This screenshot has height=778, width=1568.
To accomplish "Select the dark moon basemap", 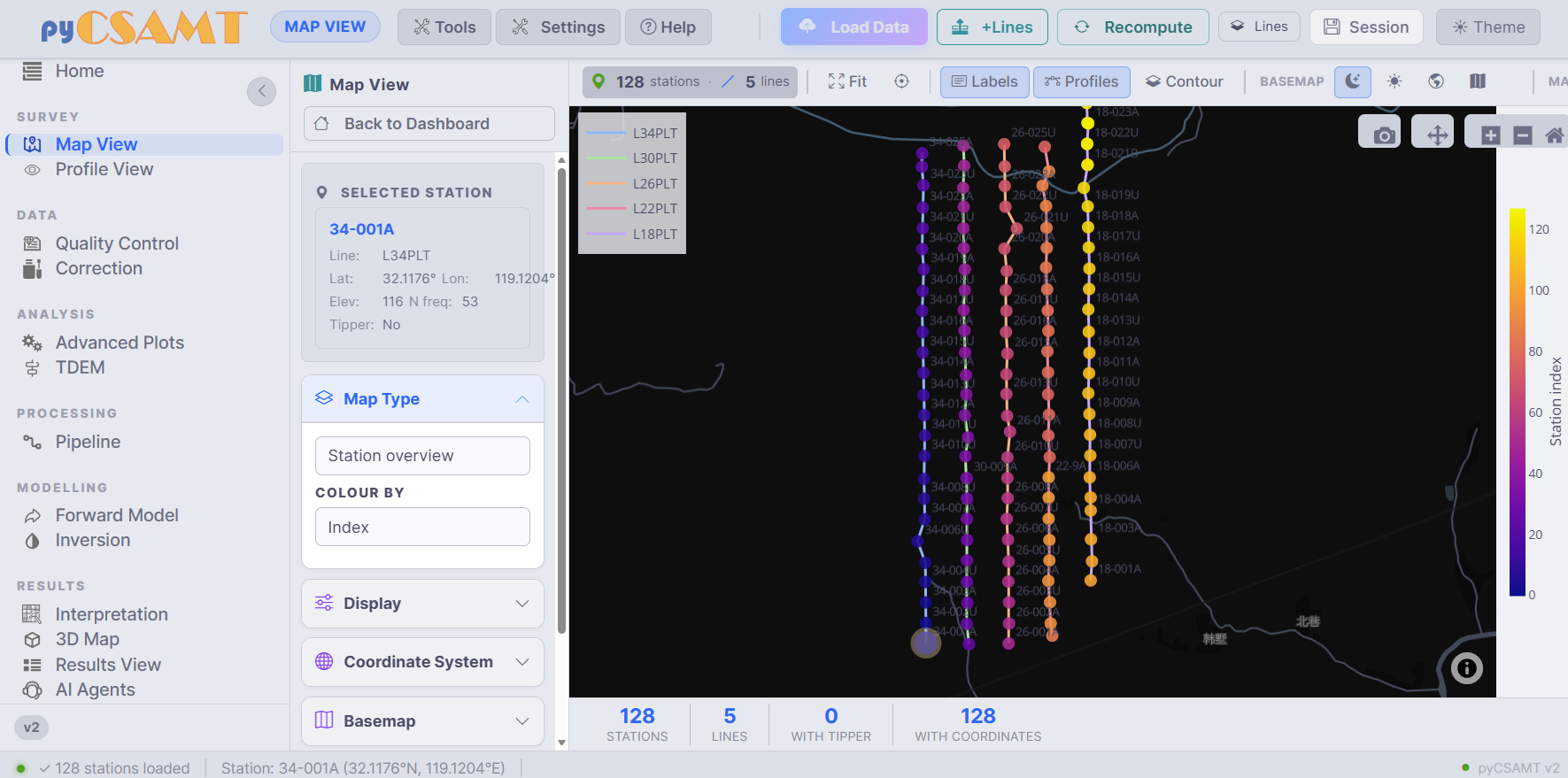I will (1353, 81).
